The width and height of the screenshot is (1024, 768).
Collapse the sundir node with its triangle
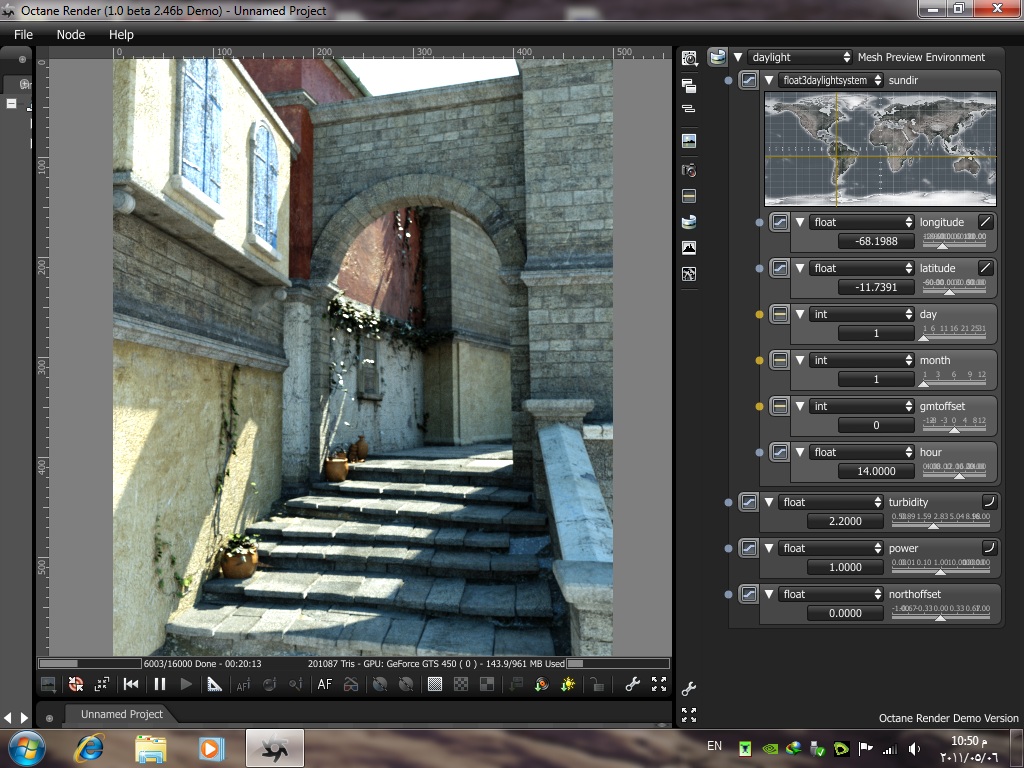769,80
